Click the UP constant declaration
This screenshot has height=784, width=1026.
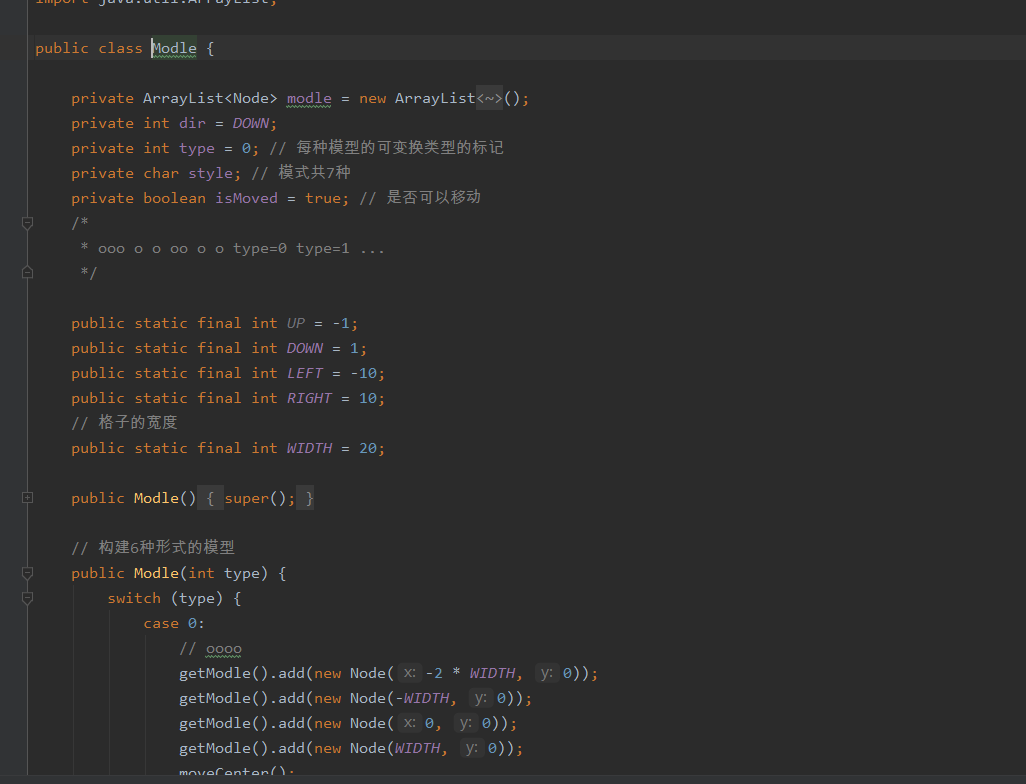click(x=296, y=323)
